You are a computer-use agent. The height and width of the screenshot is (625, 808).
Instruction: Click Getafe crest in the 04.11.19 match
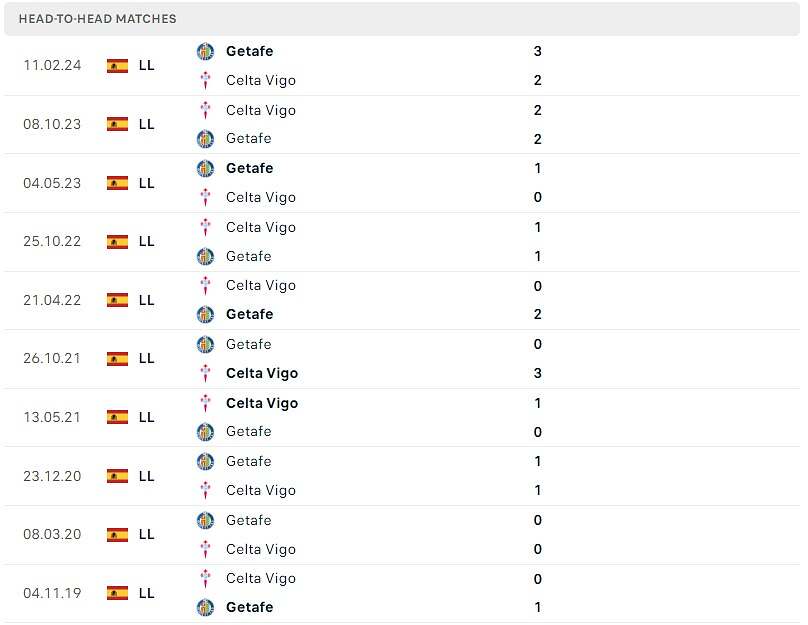[x=205, y=607]
